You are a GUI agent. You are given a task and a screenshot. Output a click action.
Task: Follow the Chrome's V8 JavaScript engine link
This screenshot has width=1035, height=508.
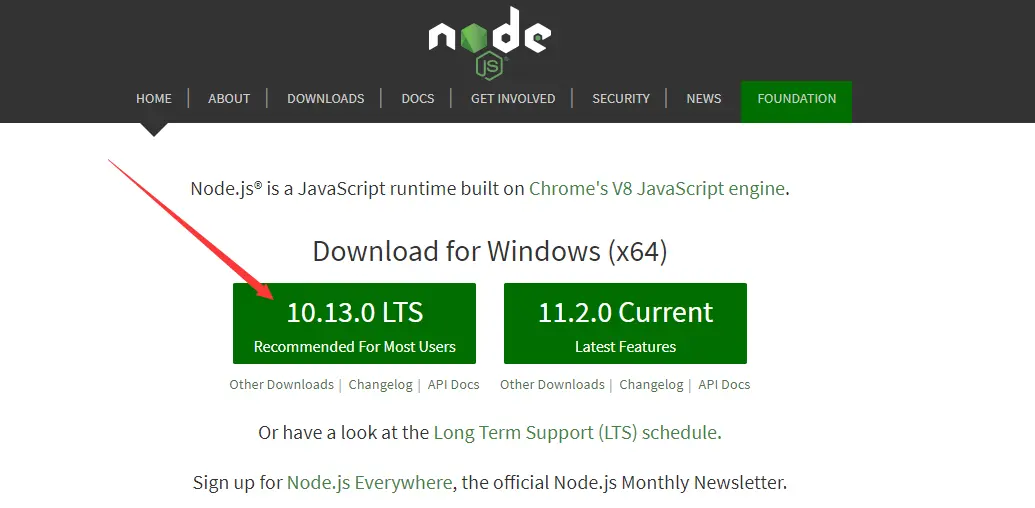pos(657,189)
